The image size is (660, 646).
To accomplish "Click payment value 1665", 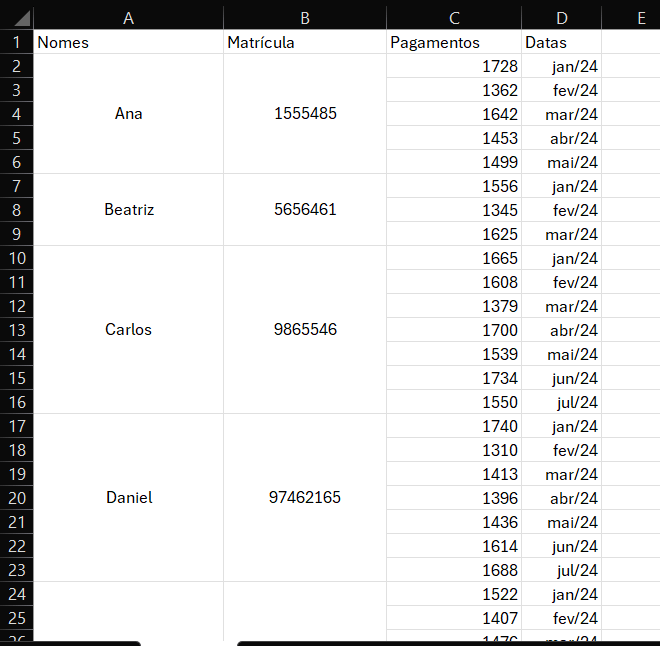I will 454,258.
